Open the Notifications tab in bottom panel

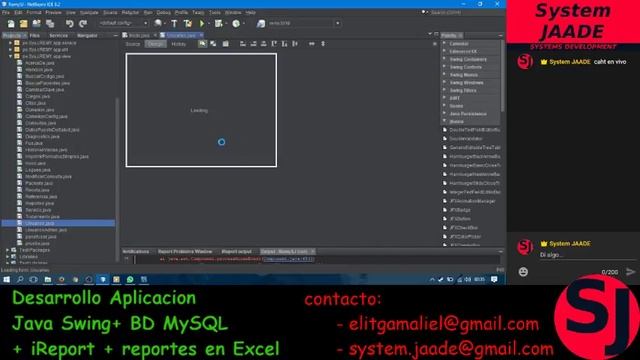136,251
